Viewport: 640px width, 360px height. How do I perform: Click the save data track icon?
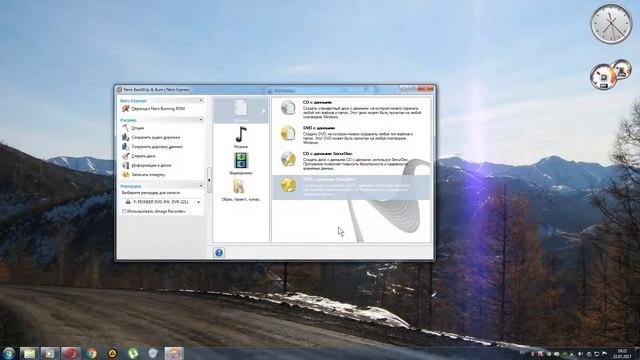pos(126,147)
